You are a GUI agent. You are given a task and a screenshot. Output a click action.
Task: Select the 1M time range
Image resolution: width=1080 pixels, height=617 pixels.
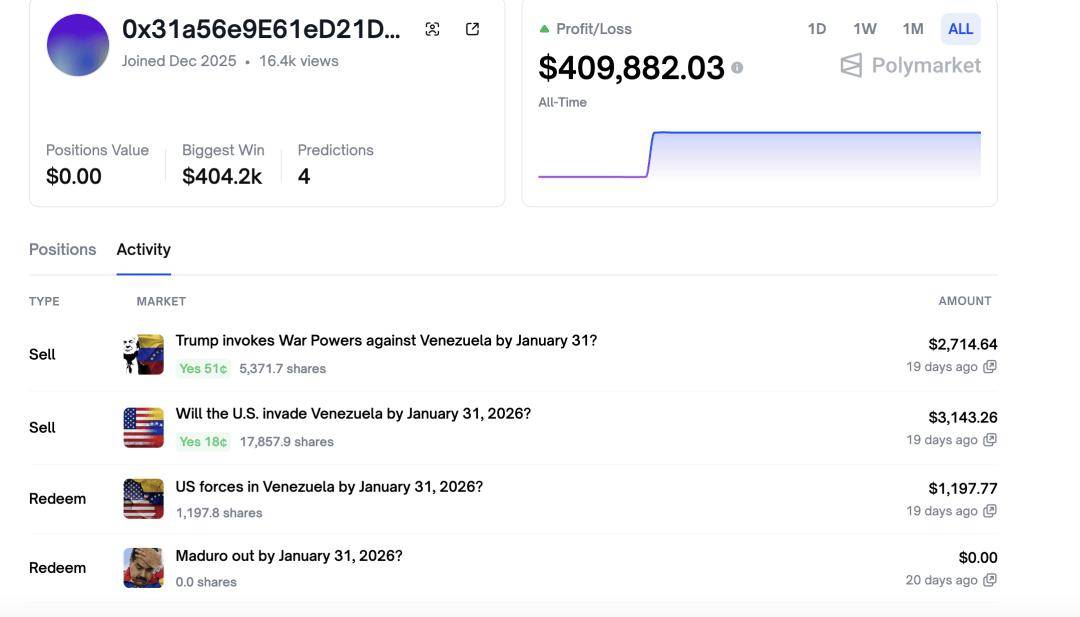point(912,29)
